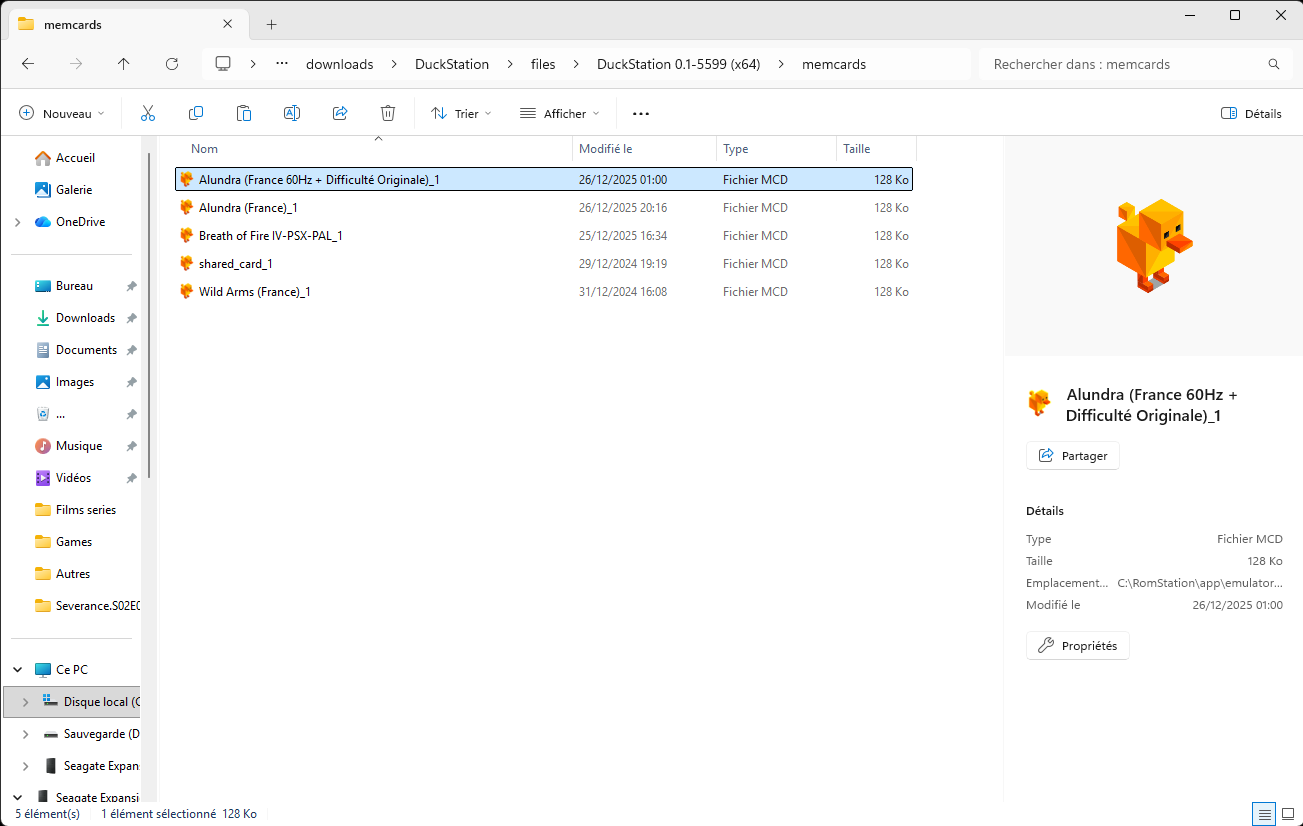Open a new tab with plus button
Image resolution: width=1303 pixels, height=826 pixels.
pos(271,24)
